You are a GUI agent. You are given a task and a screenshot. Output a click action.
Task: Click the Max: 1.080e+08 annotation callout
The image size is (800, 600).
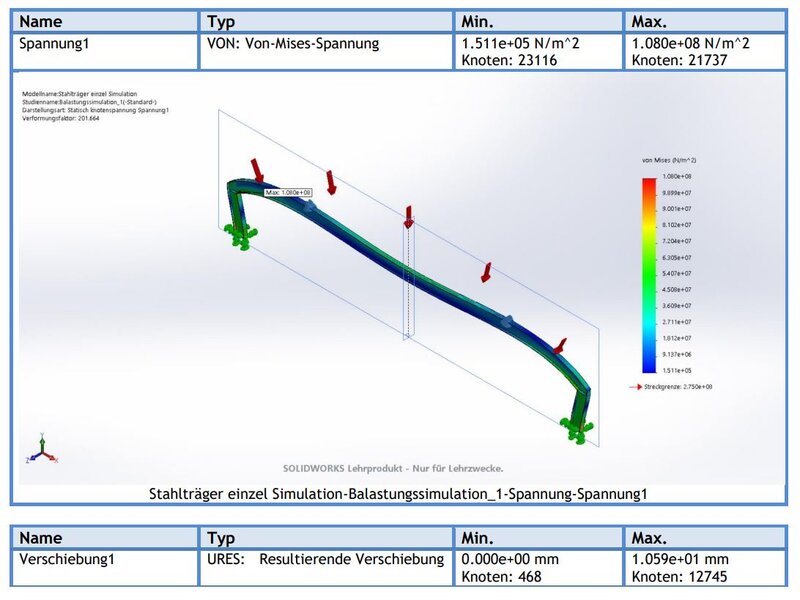coord(289,191)
